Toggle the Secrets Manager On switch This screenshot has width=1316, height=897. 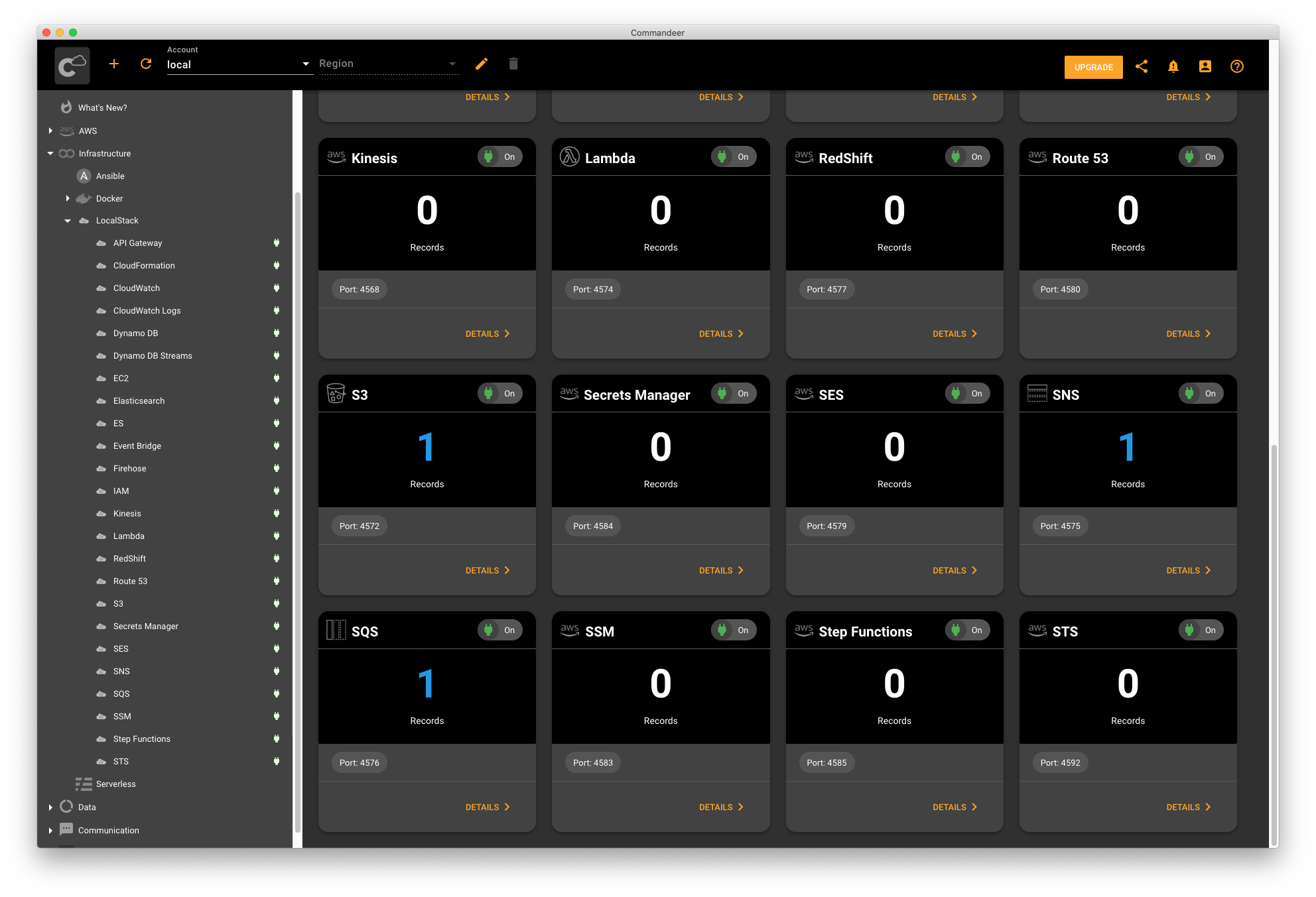[x=734, y=394]
